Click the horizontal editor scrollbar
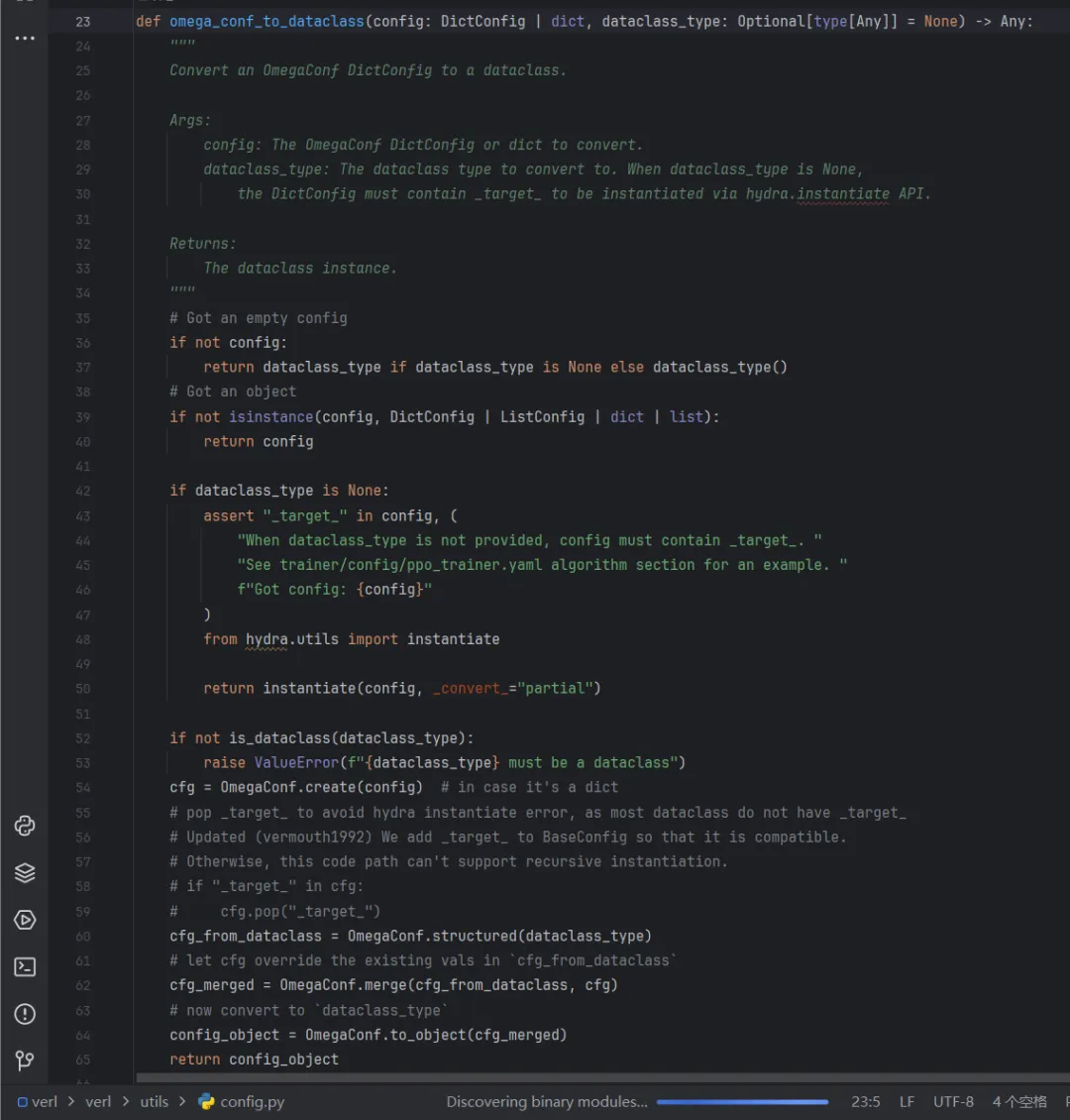The image size is (1070, 1120). 602,1077
